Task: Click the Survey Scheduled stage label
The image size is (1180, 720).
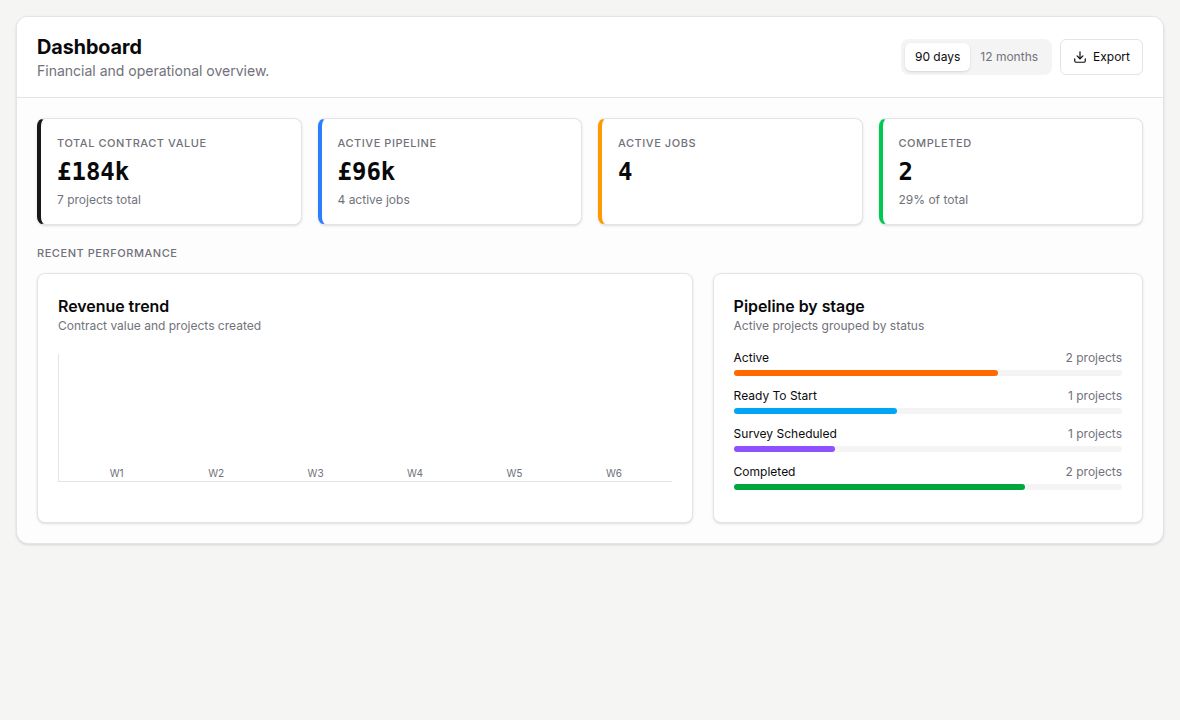Action: (785, 434)
